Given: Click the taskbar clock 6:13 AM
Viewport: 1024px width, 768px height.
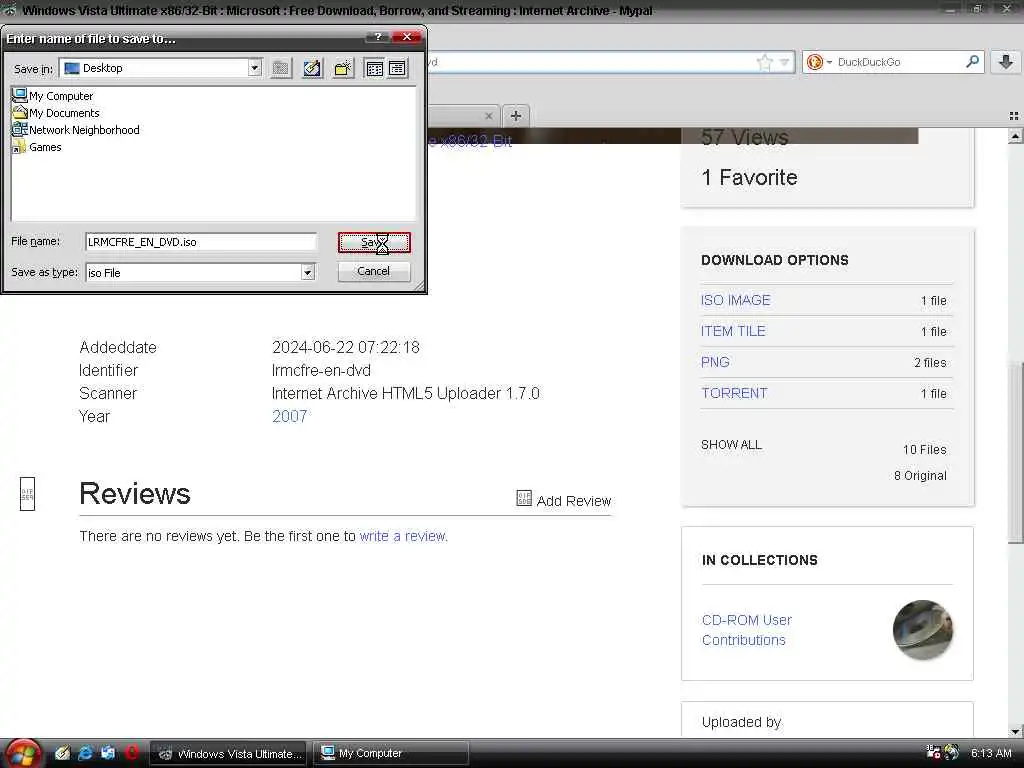Looking at the screenshot, I should (991, 753).
